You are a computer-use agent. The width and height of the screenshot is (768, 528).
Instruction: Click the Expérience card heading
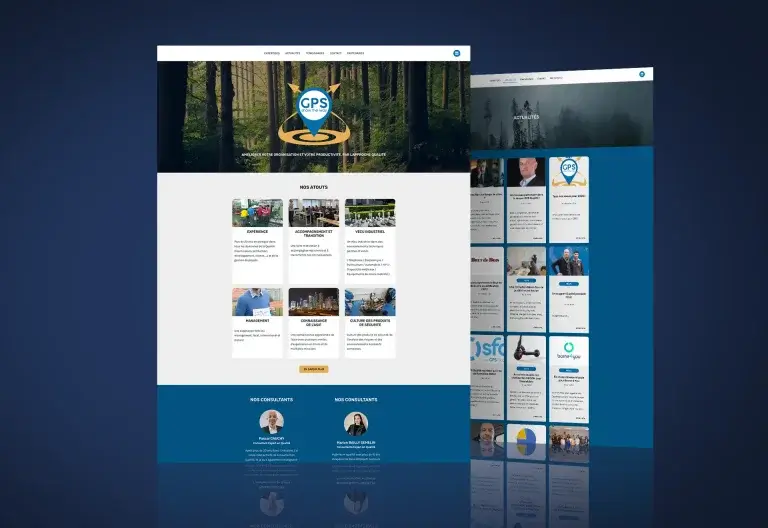[257, 231]
